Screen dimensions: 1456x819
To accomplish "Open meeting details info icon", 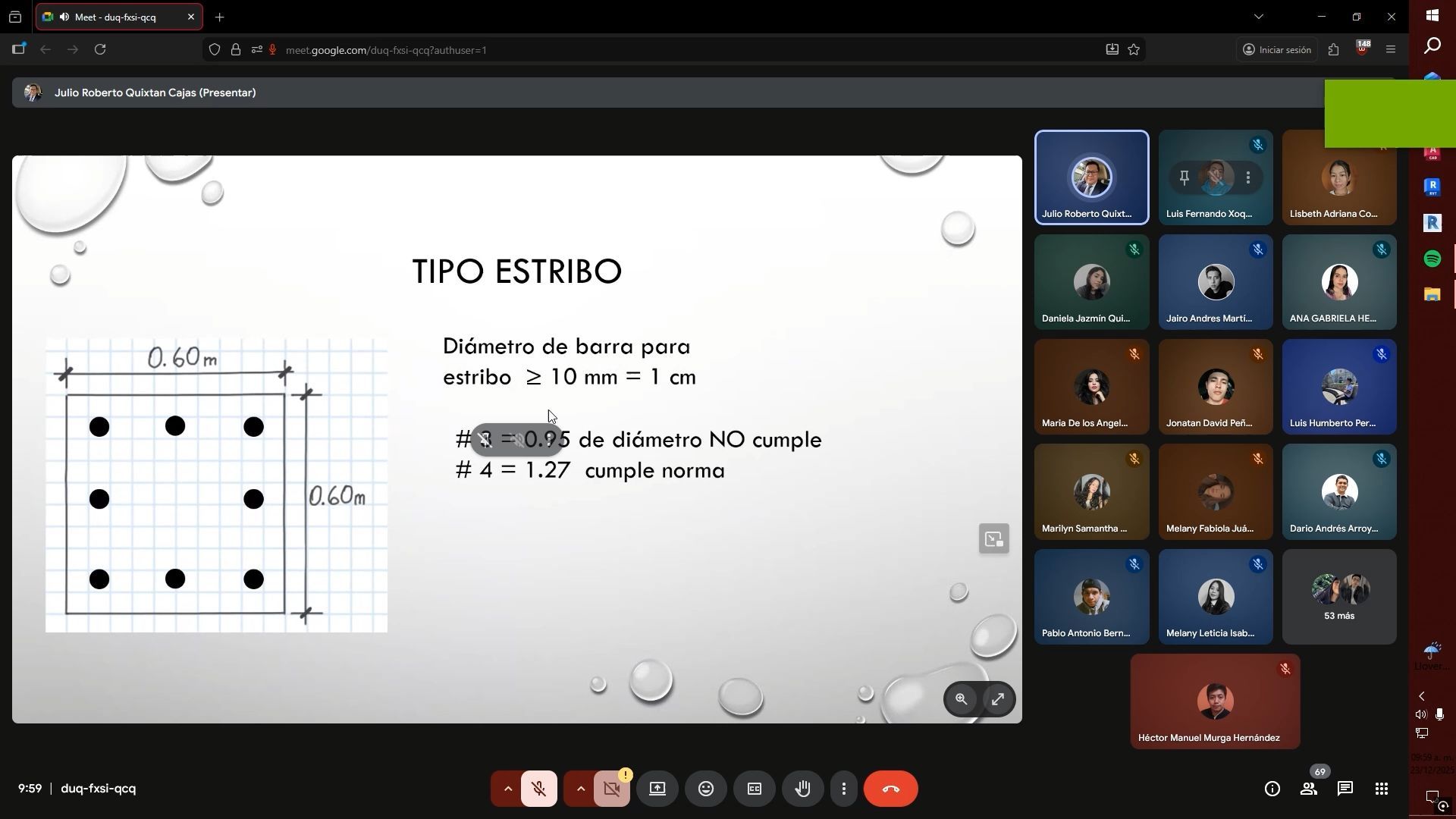I will (1272, 789).
